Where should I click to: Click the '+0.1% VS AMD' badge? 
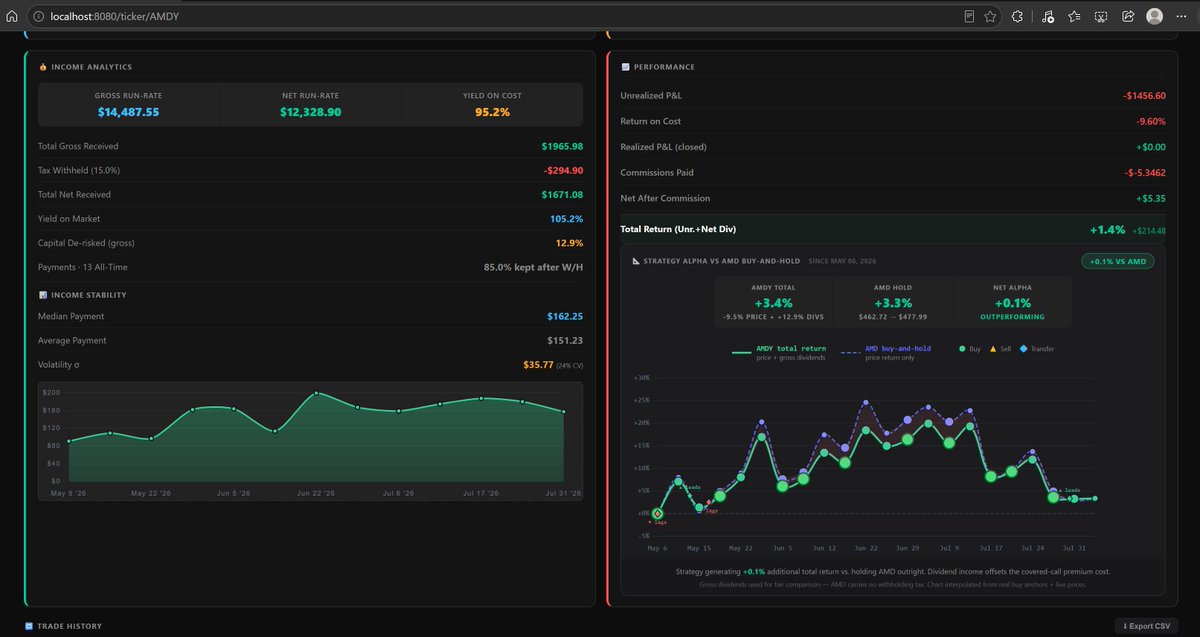(1117, 261)
